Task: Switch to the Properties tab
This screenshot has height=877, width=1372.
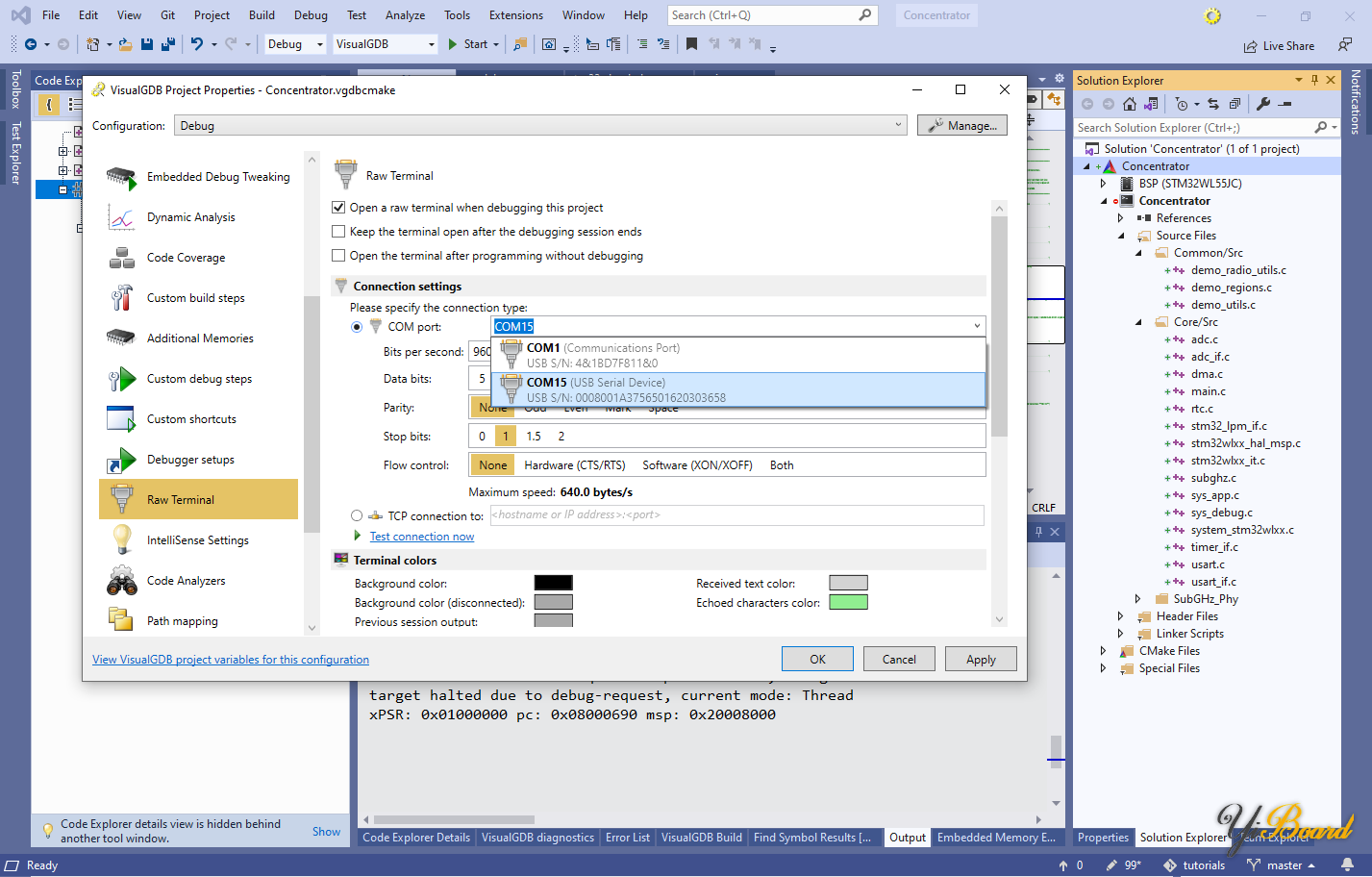Action: pyautogui.click(x=1103, y=838)
